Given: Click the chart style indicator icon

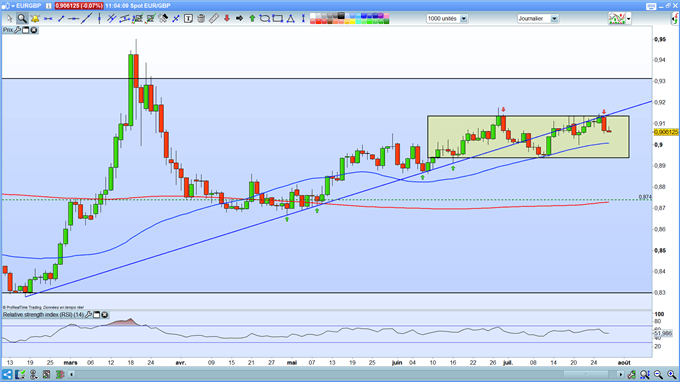Looking at the screenshot, I should click(x=617, y=19).
